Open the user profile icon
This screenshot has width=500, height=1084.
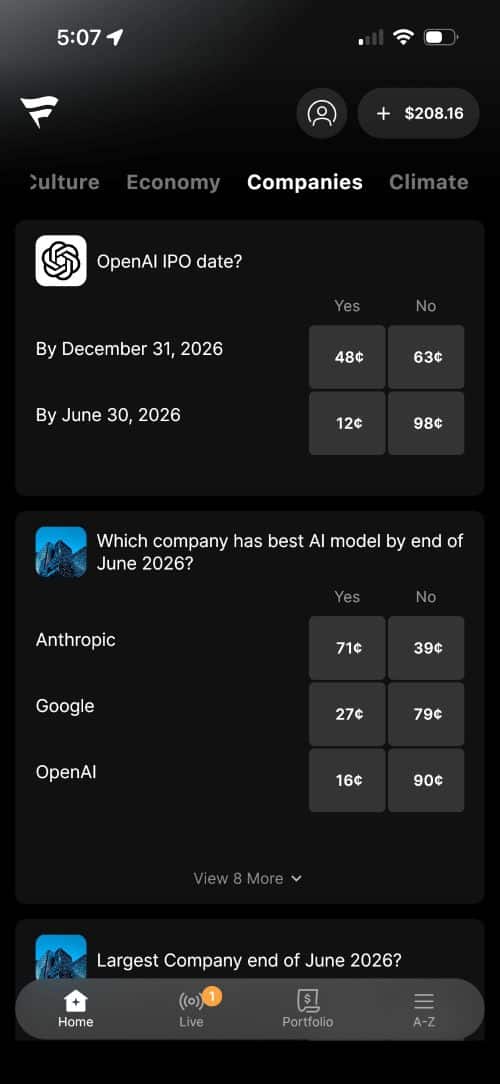[322, 113]
